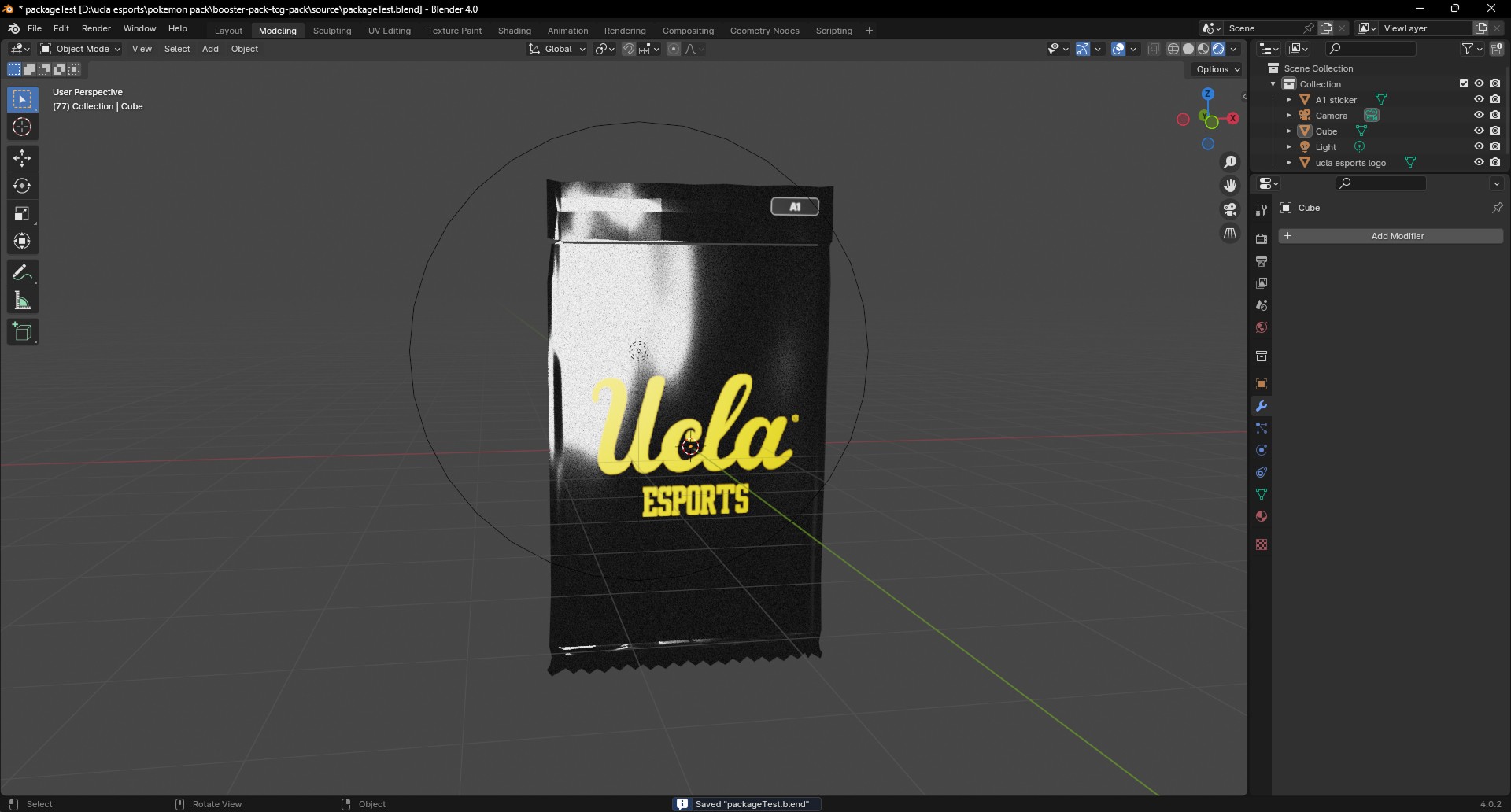Create a new collection in outliner

pyautogui.click(x=1497, y=49)
